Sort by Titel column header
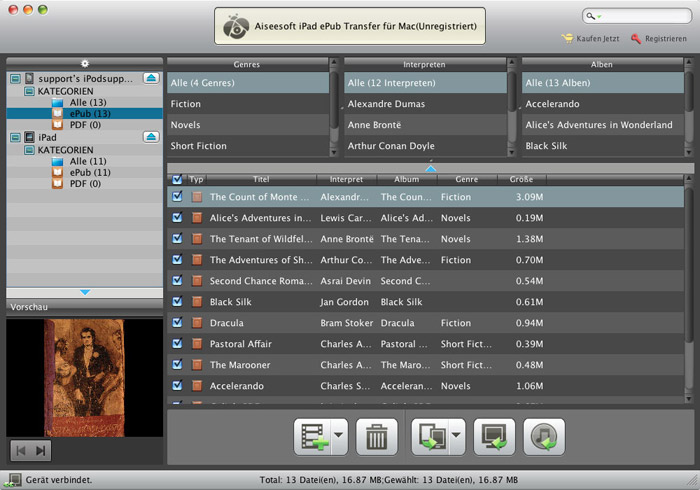 pyautogui.click(x=261, y=179)
